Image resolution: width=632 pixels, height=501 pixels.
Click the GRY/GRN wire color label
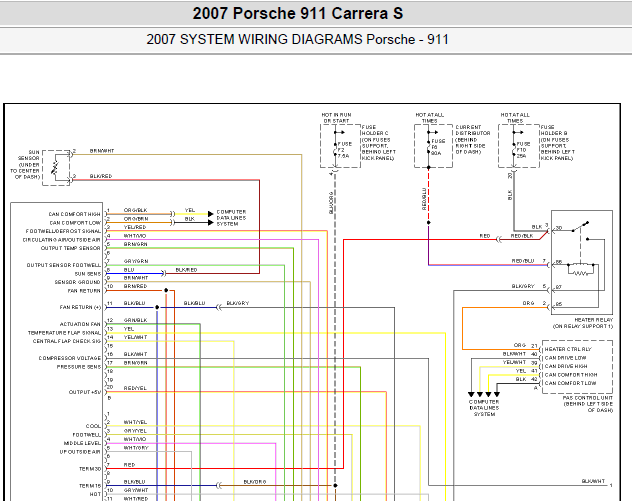tap(136, 261)
